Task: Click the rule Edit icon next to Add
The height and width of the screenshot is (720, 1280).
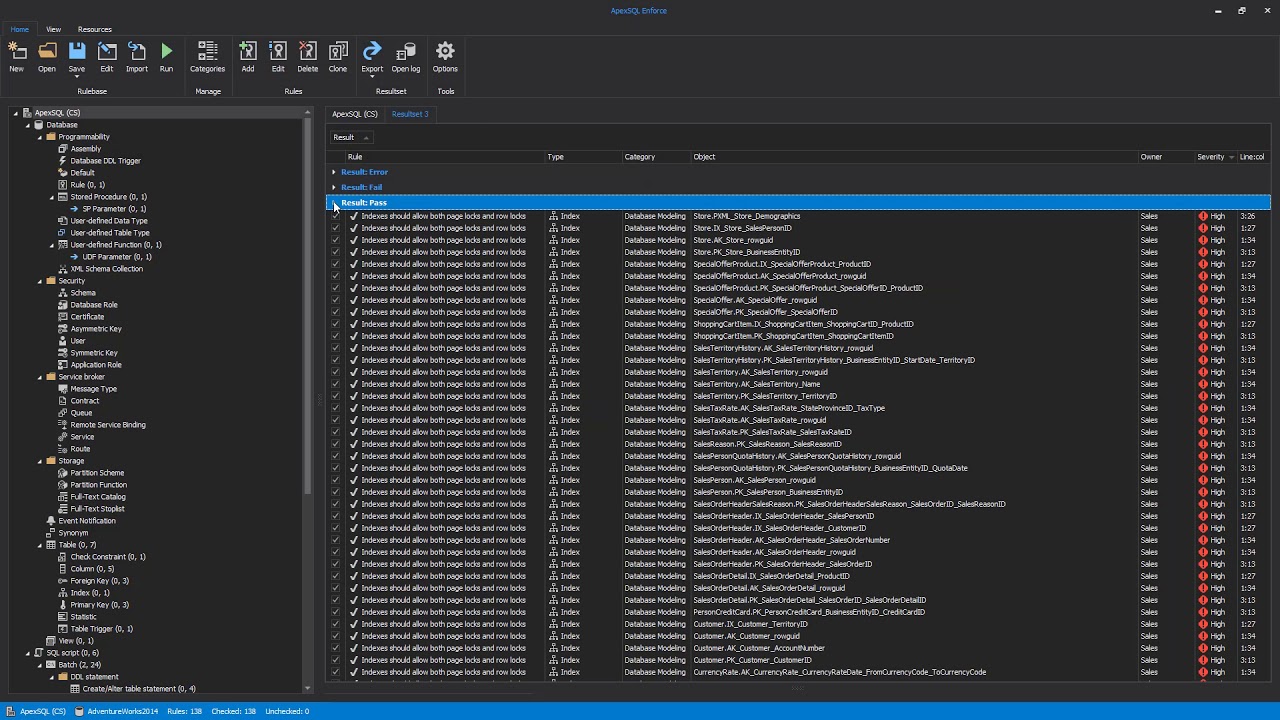Action: [278, 51]
